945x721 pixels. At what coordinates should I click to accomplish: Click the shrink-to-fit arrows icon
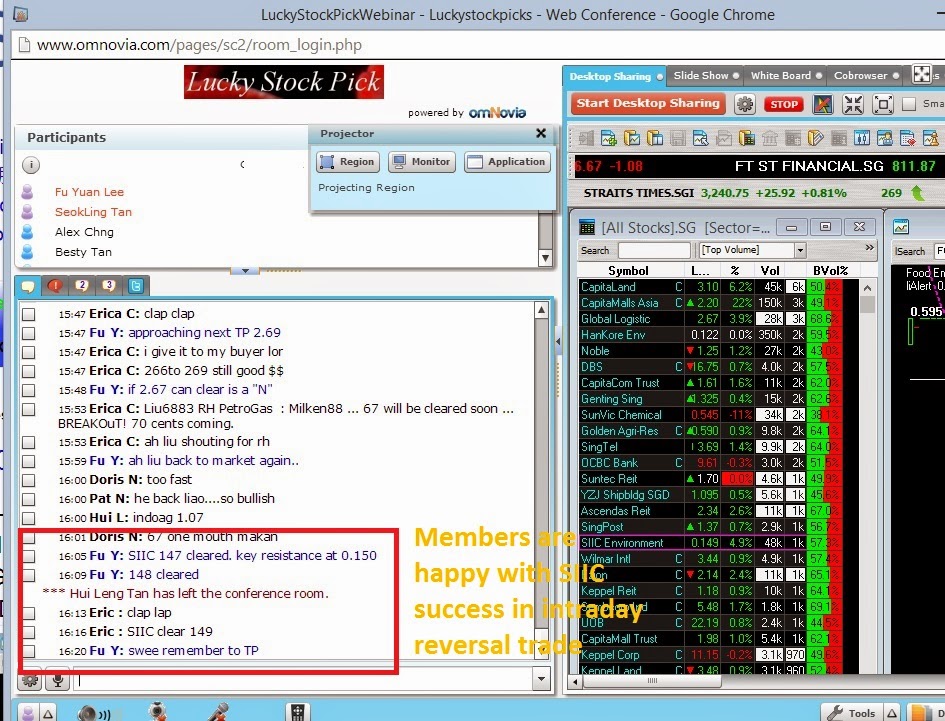pos(853,104)
